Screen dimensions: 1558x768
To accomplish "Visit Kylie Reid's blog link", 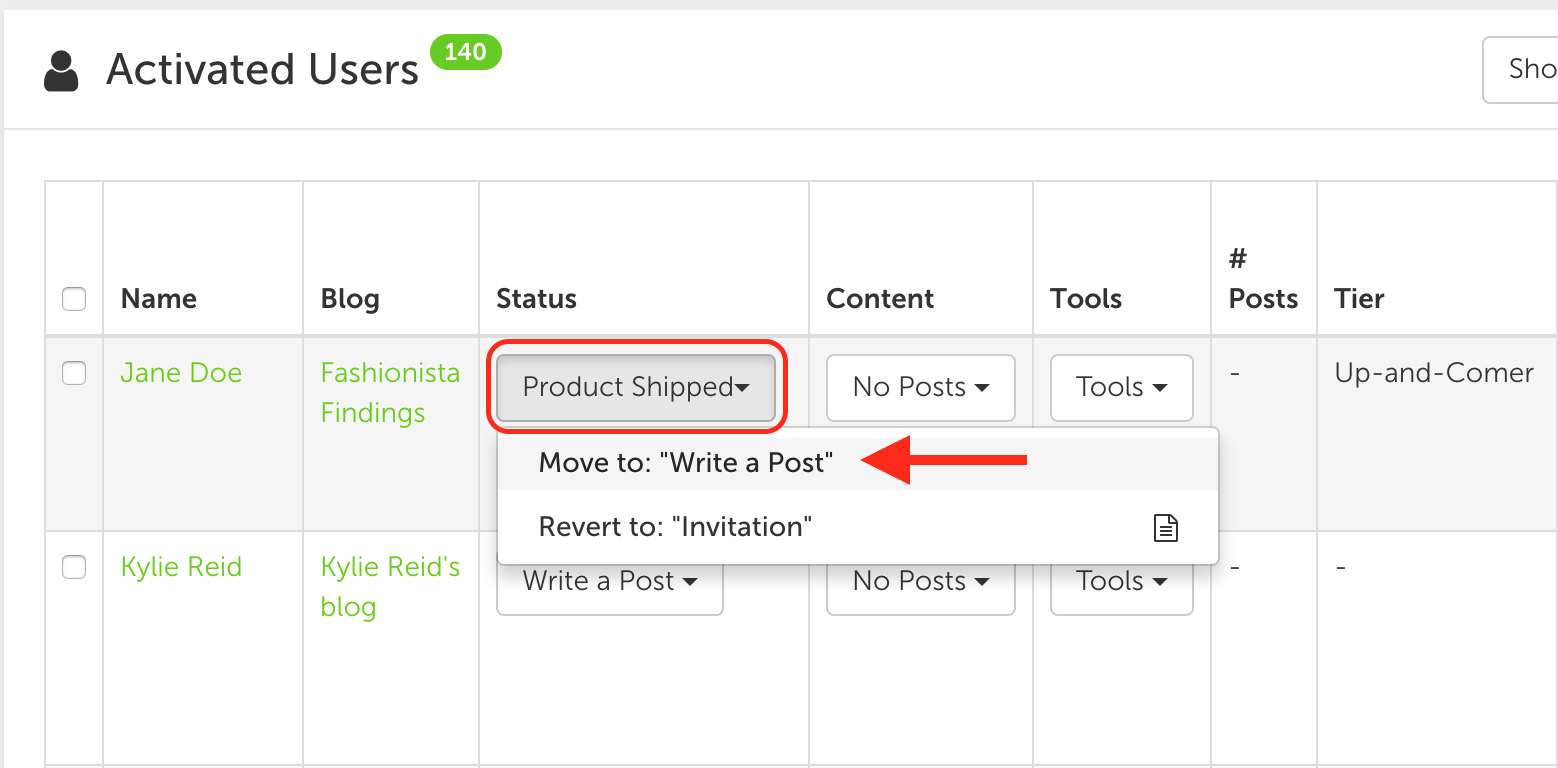I will click(390, 587).
